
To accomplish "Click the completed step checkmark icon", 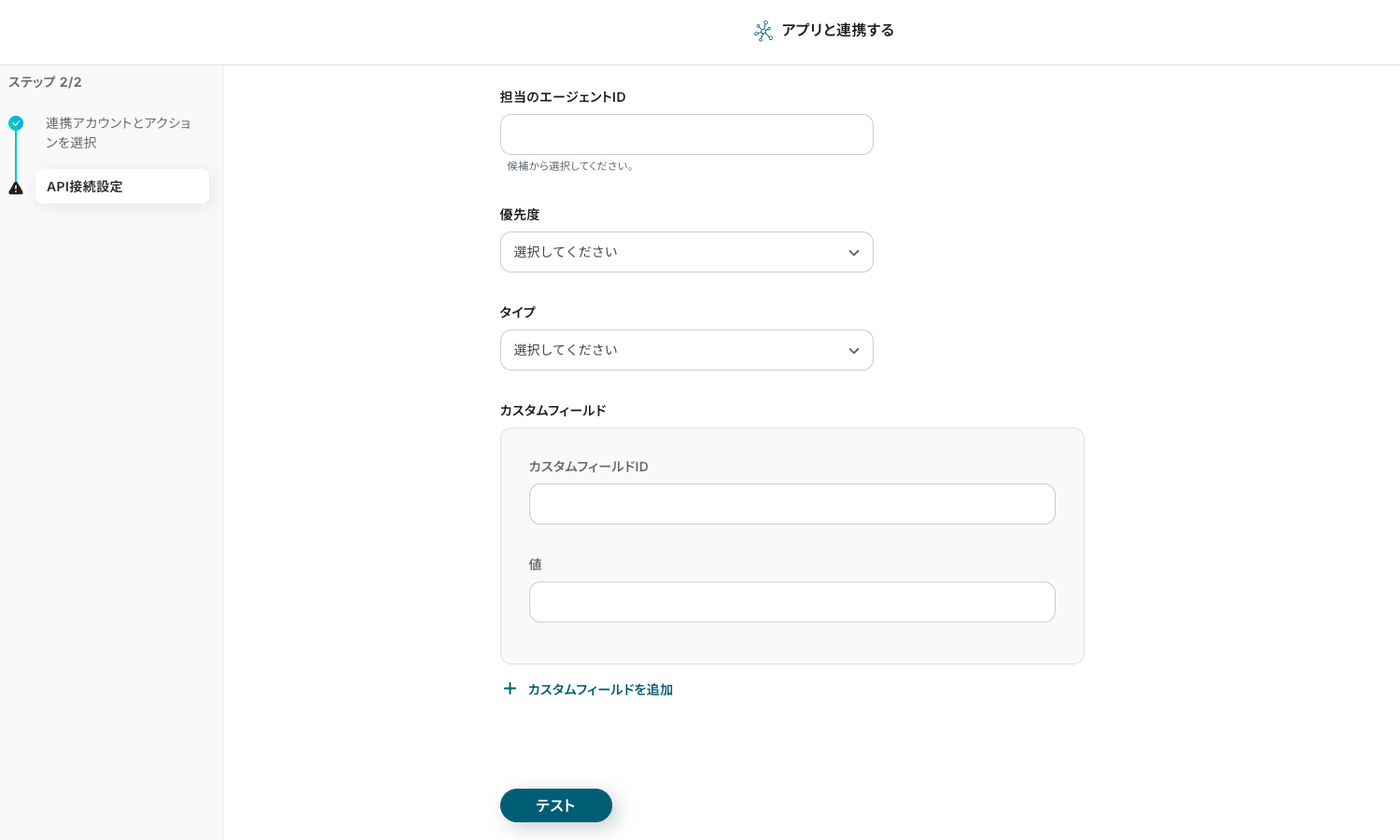I will (x=16, y=123).
